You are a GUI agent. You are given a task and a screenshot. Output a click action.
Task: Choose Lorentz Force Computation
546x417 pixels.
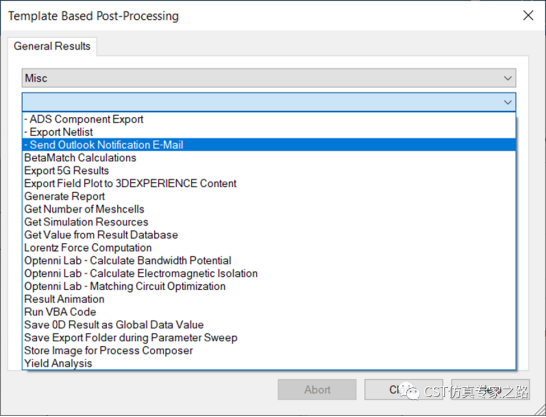point(268,248)
